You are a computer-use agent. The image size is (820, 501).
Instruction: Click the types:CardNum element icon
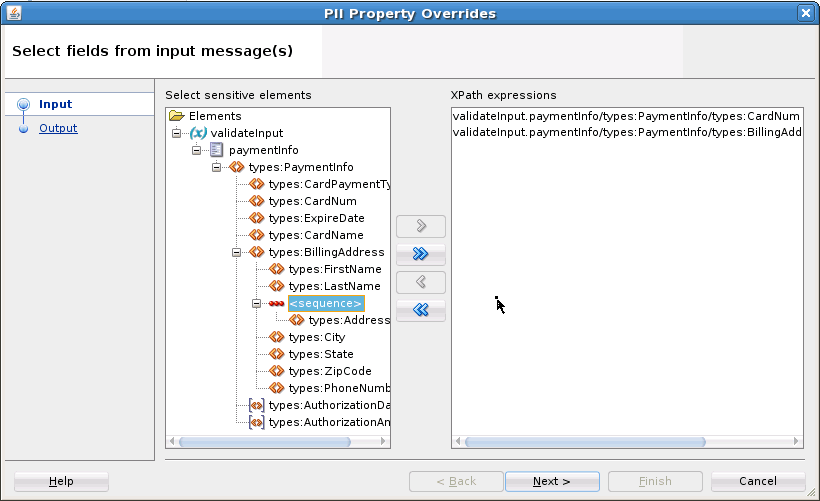tap(256, 201)
